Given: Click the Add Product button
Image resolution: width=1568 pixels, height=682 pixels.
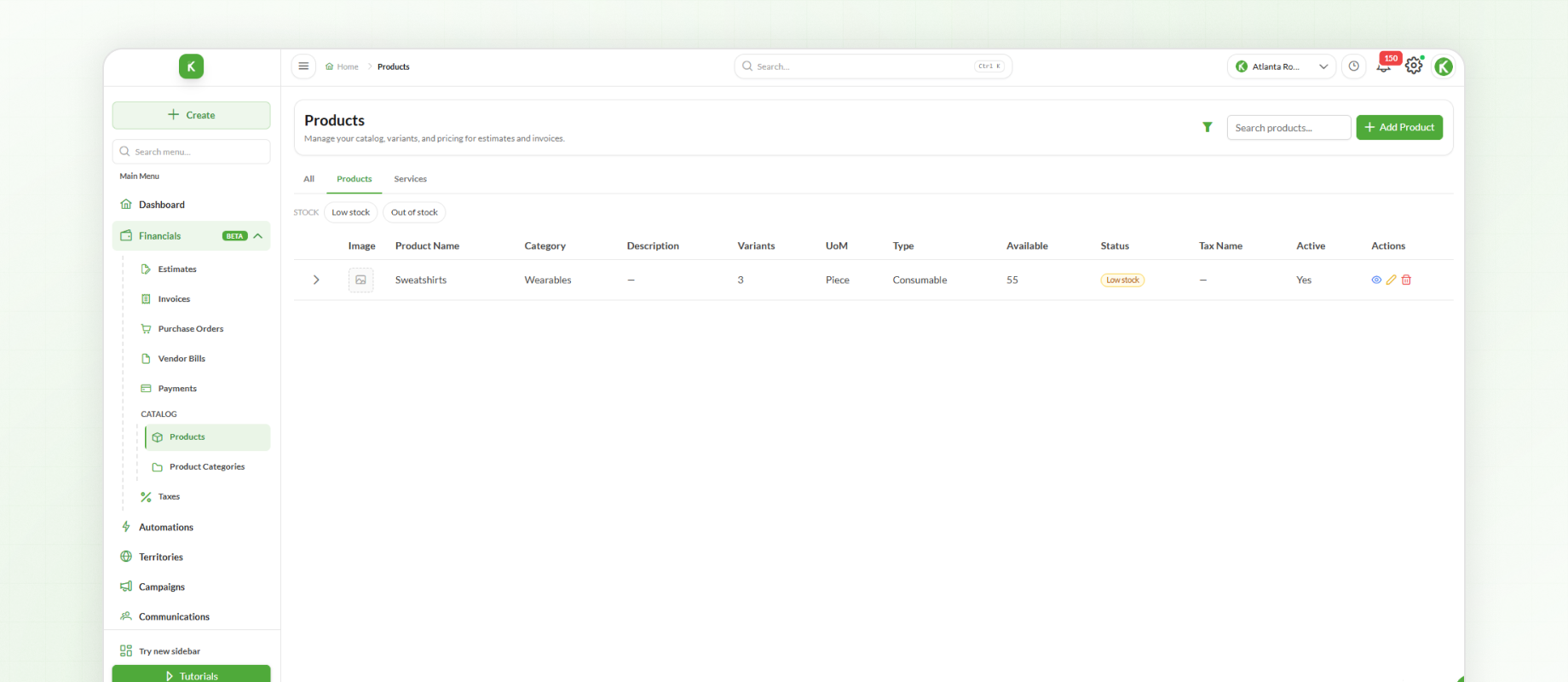Looking at the screenshot, I should 1399,127.
